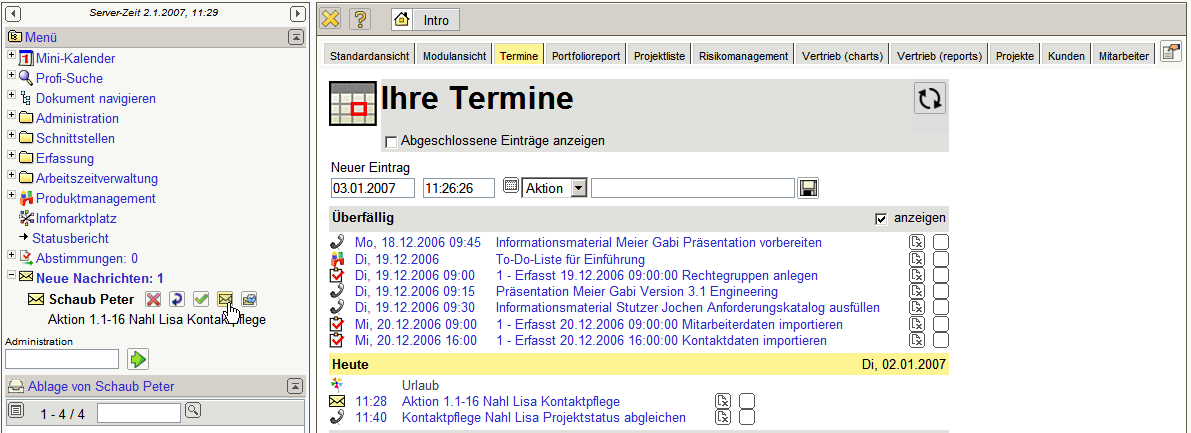The image size is (1191, 433).
Task: Mark message done with green checkmark icon
Action: tap(201, 299)
